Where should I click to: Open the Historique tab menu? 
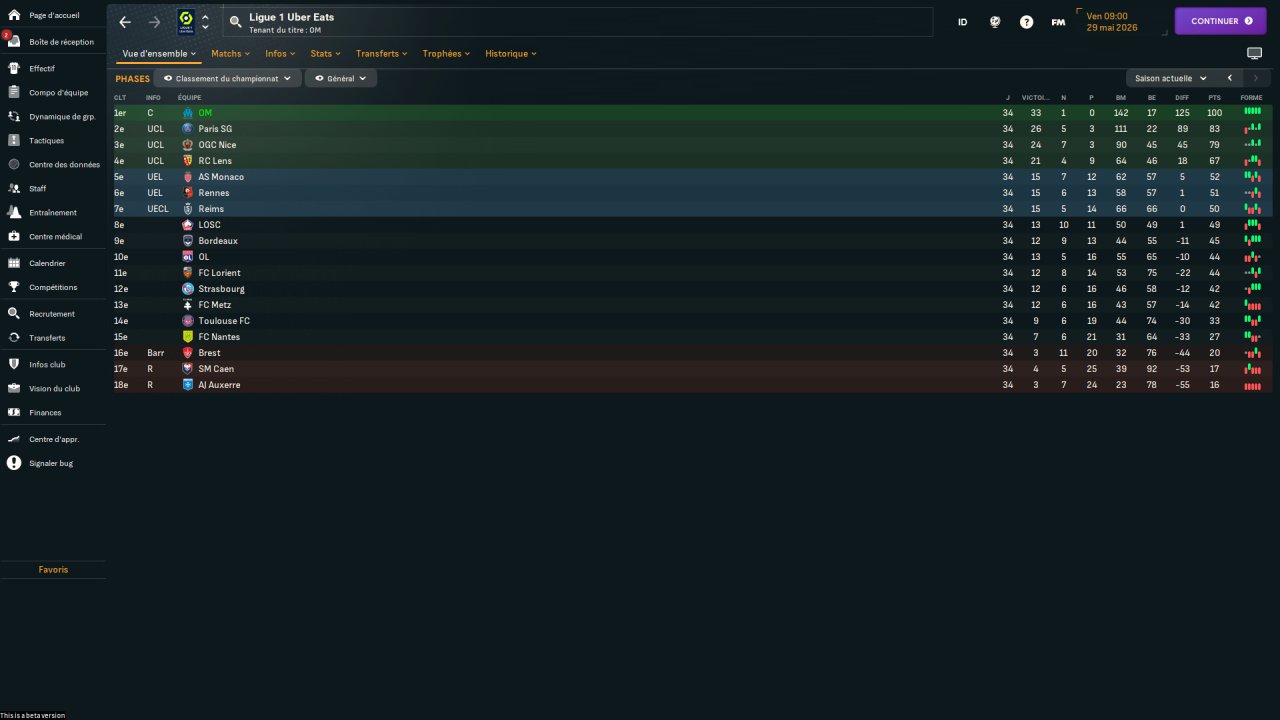[x=511, y=54]
